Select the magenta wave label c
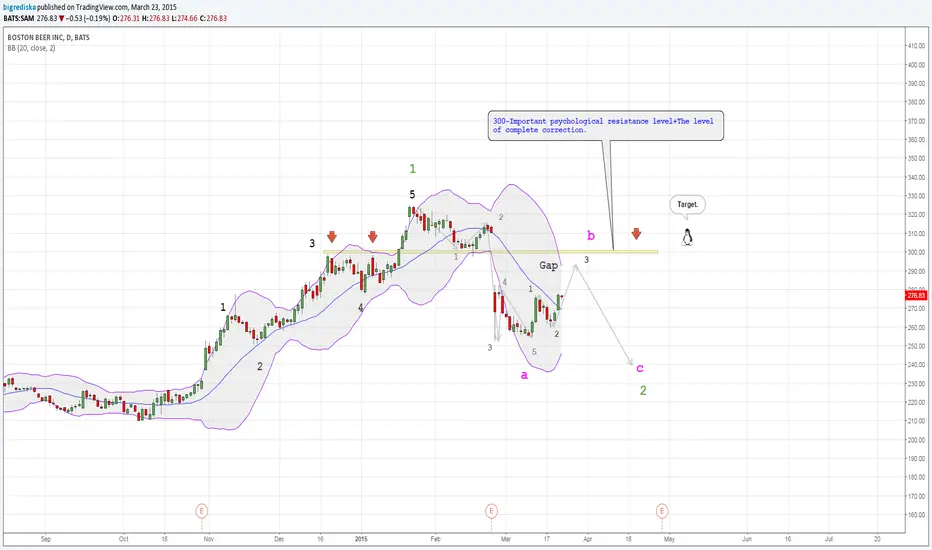The height and width of the screenshot is (550, 932). coord(640,368)
